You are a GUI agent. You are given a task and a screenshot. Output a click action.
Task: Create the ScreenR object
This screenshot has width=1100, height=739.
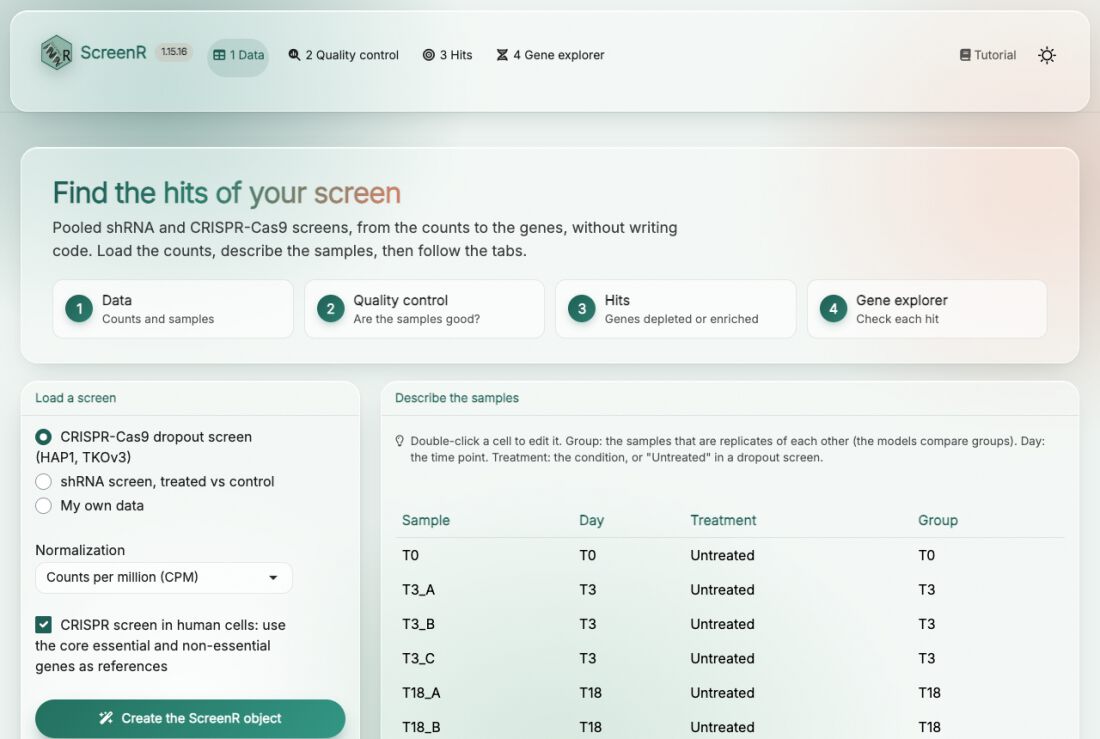[190, 718]
